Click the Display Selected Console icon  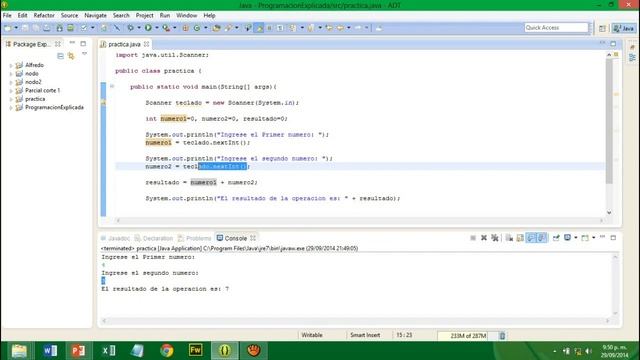pyautogui.click(x=567, y=238)
